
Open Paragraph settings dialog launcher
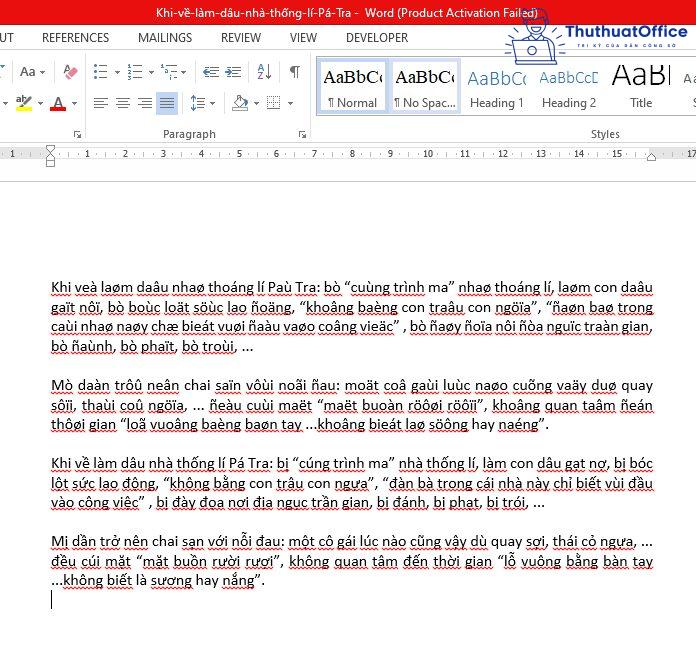coord(302,135)
